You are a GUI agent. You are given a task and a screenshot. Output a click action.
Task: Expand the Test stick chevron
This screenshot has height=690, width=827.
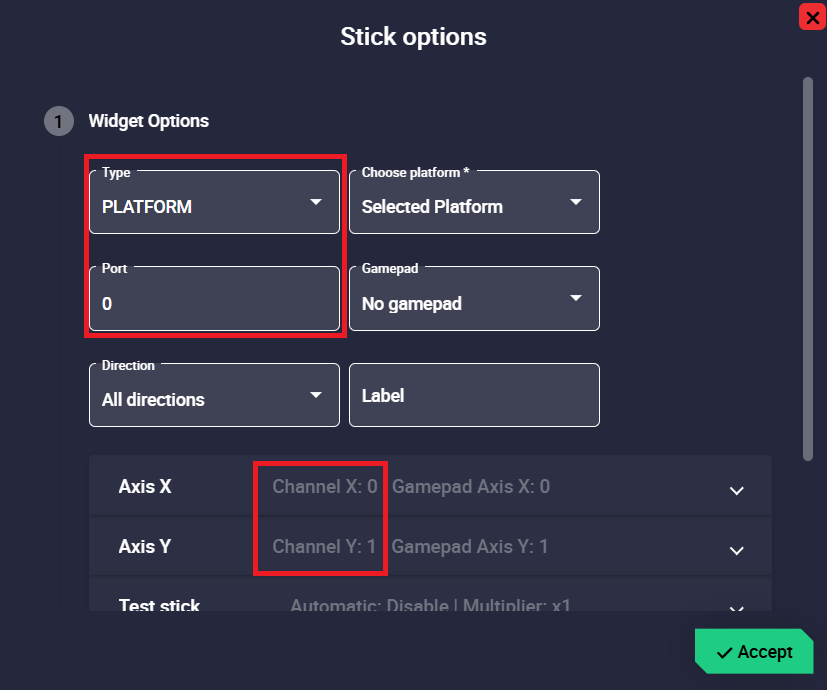click(737, 608)
